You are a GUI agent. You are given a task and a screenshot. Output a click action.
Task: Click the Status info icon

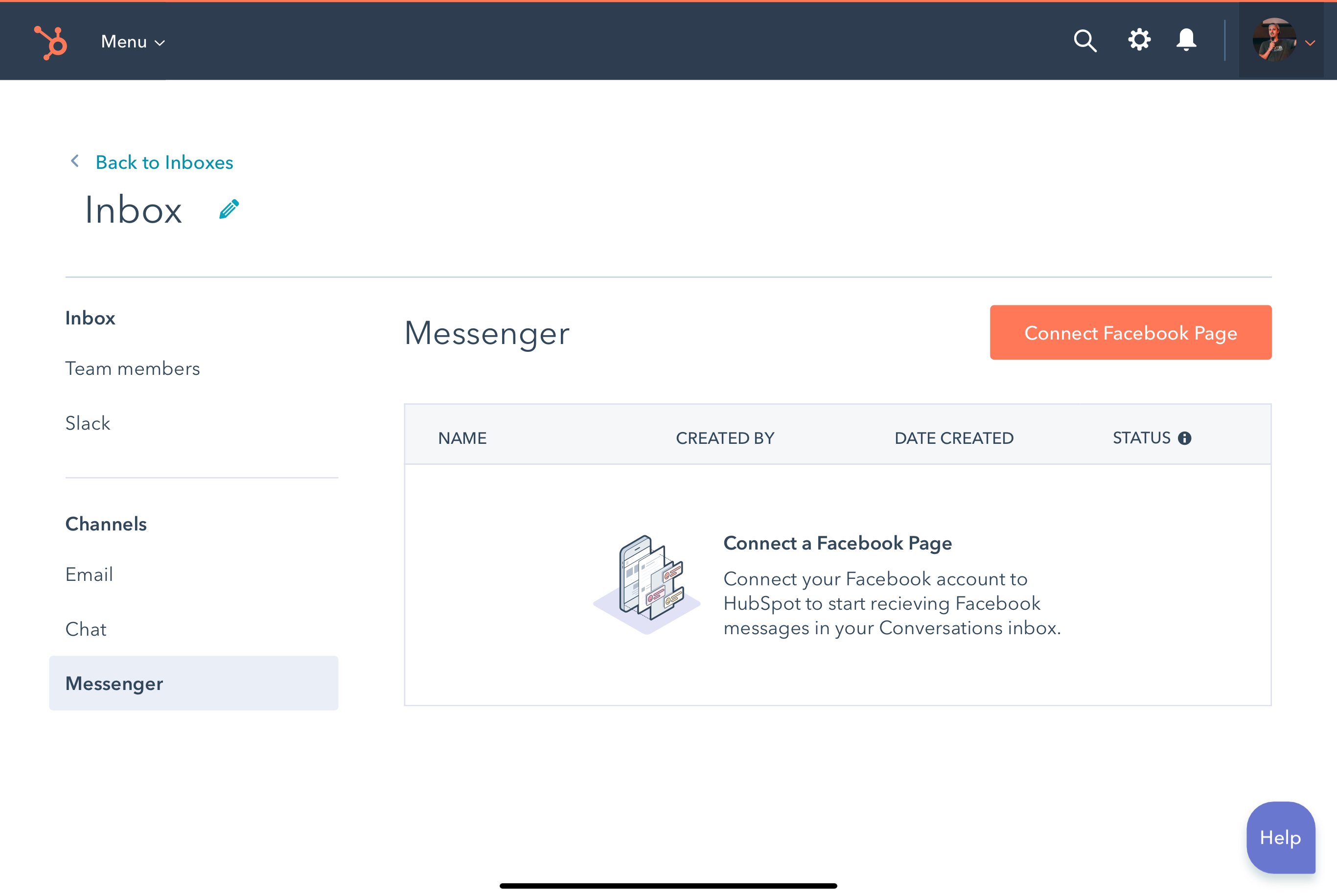[1184, 438]
